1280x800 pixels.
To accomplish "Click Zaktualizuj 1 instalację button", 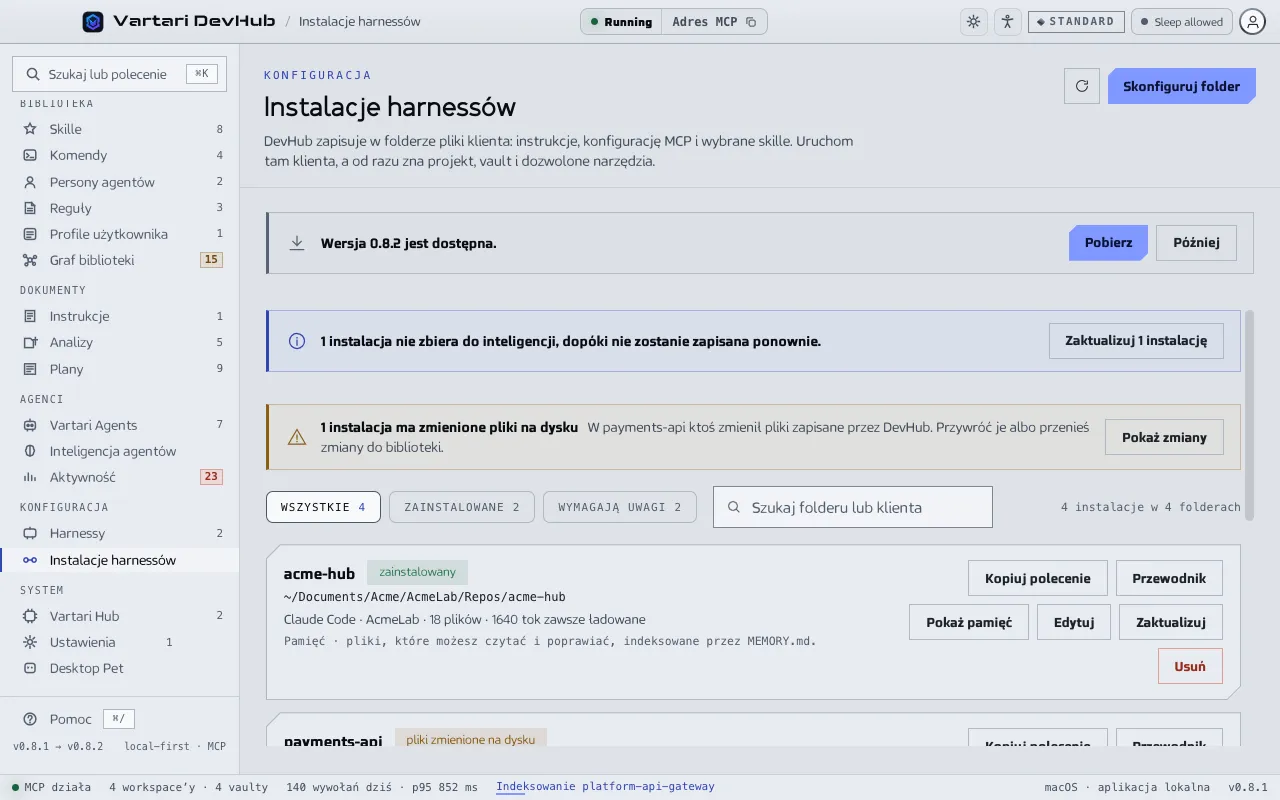I will (1136, 341).
